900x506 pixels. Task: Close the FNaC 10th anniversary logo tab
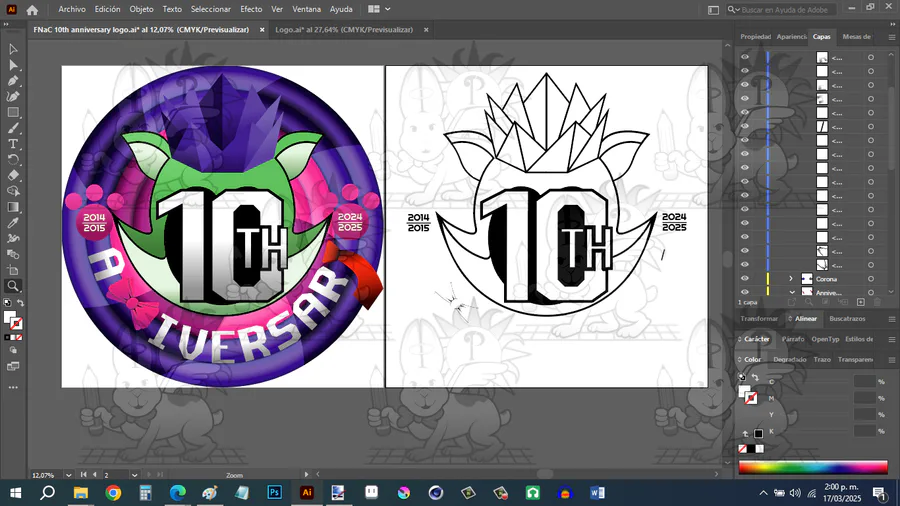click(x=262, y=30)
